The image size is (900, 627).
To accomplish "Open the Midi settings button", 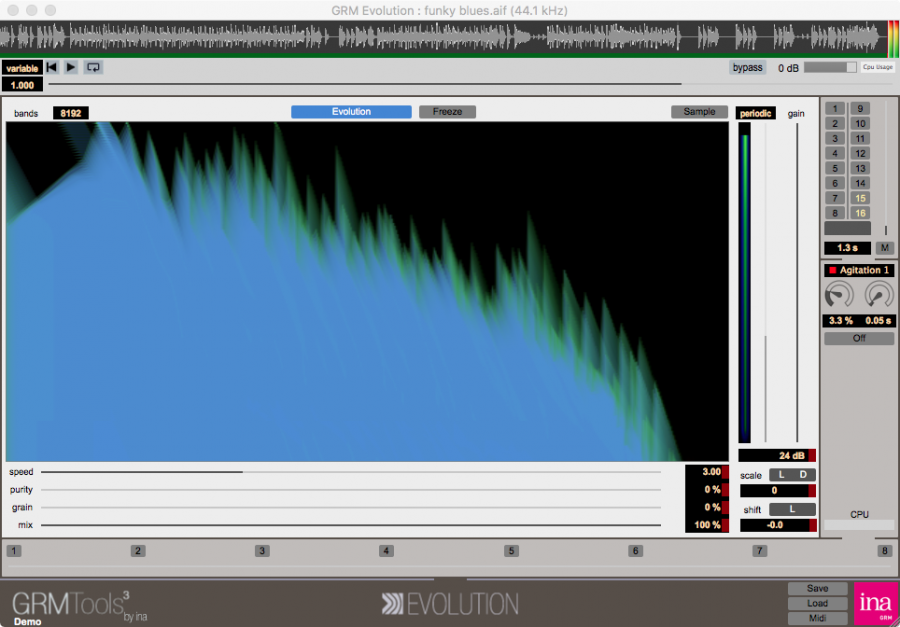I will (x=817, y=618).
